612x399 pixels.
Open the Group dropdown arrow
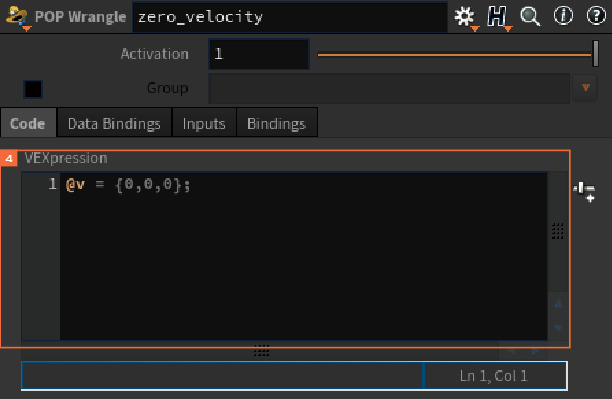(x=585, y=88)
